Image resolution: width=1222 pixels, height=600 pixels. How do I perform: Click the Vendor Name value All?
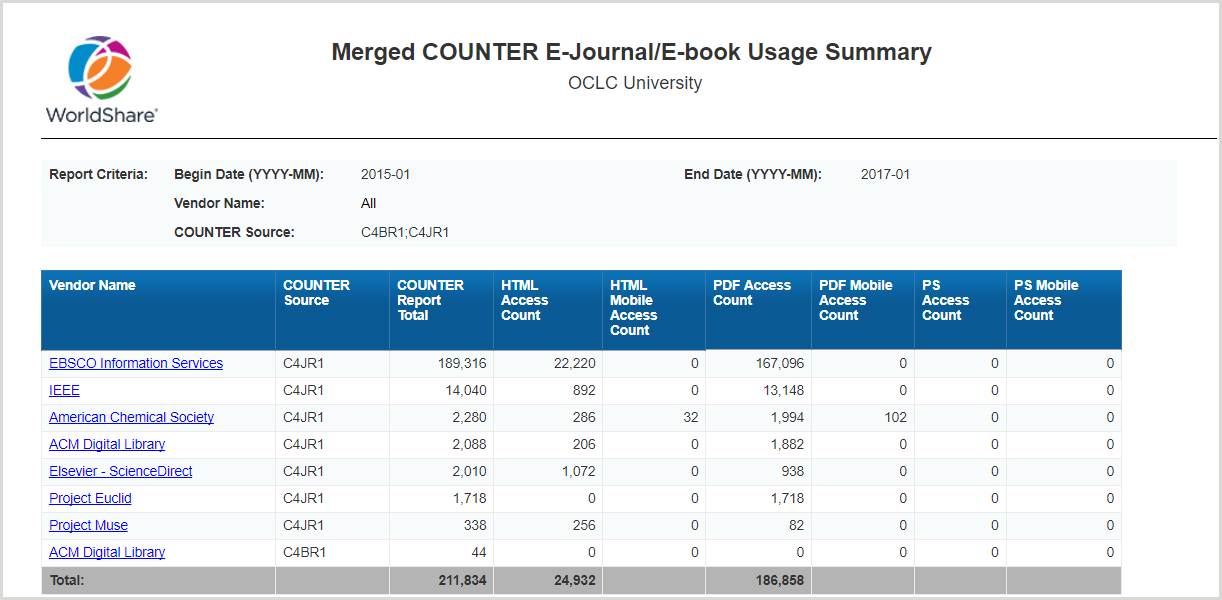[368, 203]
